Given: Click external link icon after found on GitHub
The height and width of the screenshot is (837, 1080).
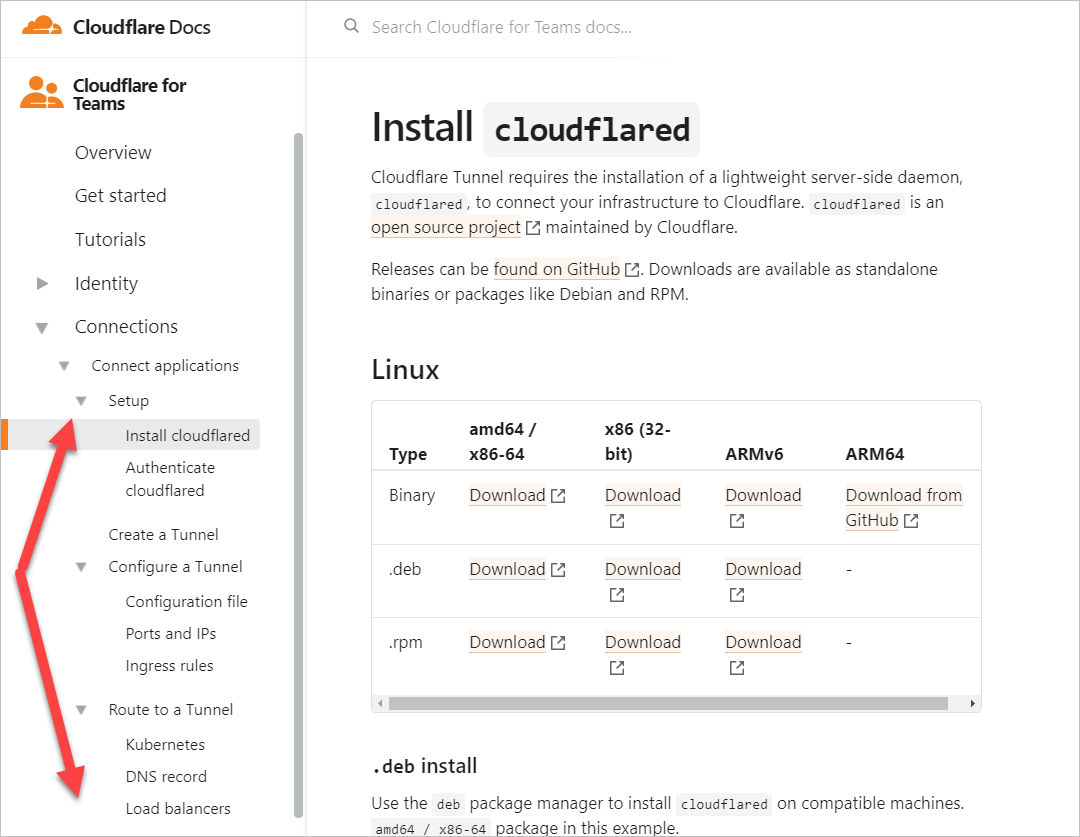Looking at the screenshot, I should (632, 269).
